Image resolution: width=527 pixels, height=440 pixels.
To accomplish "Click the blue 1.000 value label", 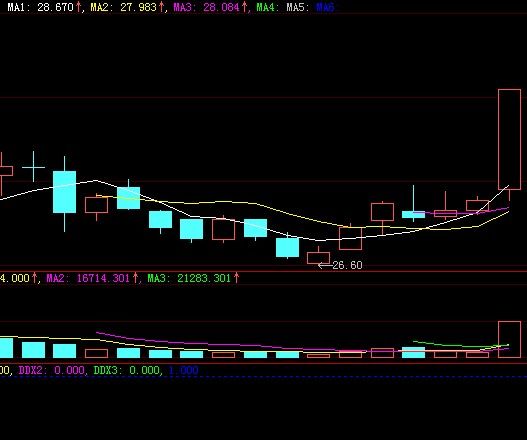I will click(x=183, y=370).
